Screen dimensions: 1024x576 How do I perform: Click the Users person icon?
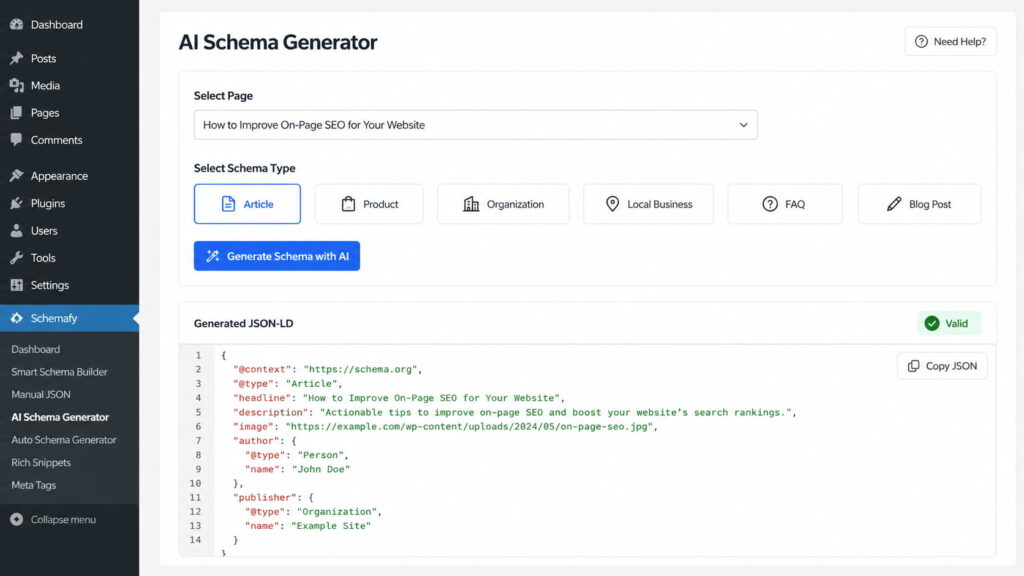click(x=16, y=231)
